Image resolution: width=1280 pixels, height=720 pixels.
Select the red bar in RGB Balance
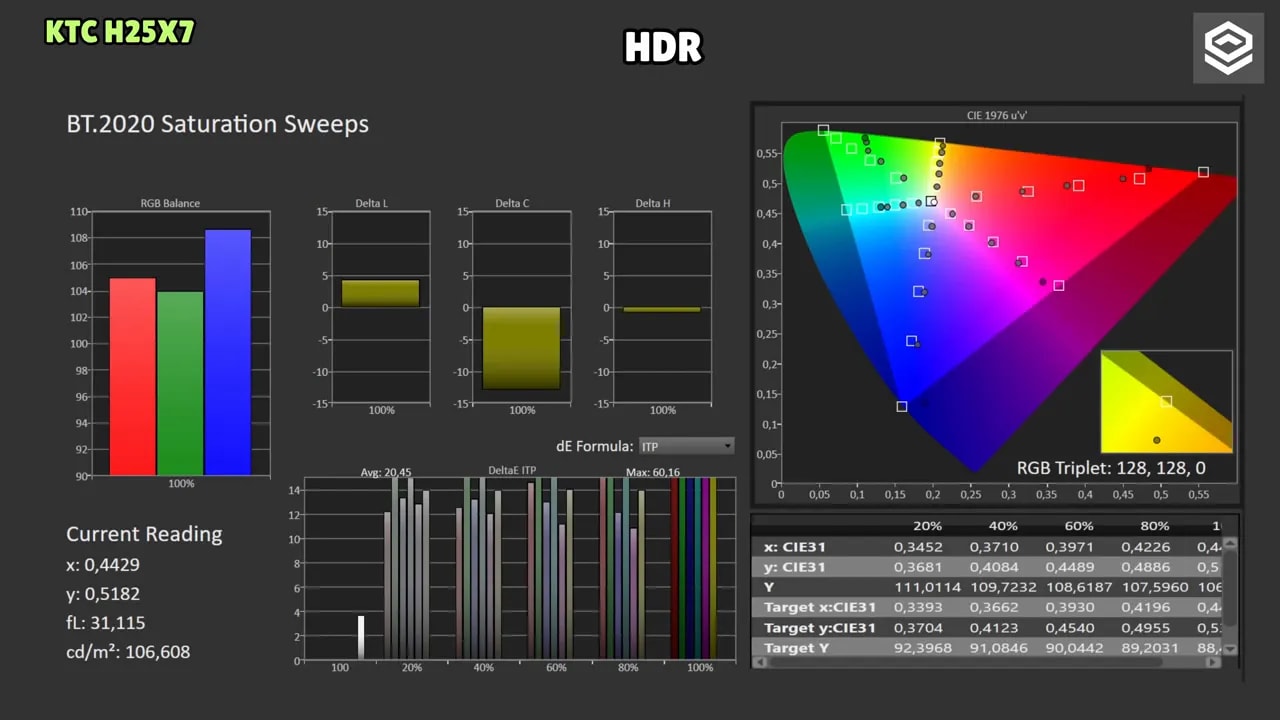pos(132,376)
